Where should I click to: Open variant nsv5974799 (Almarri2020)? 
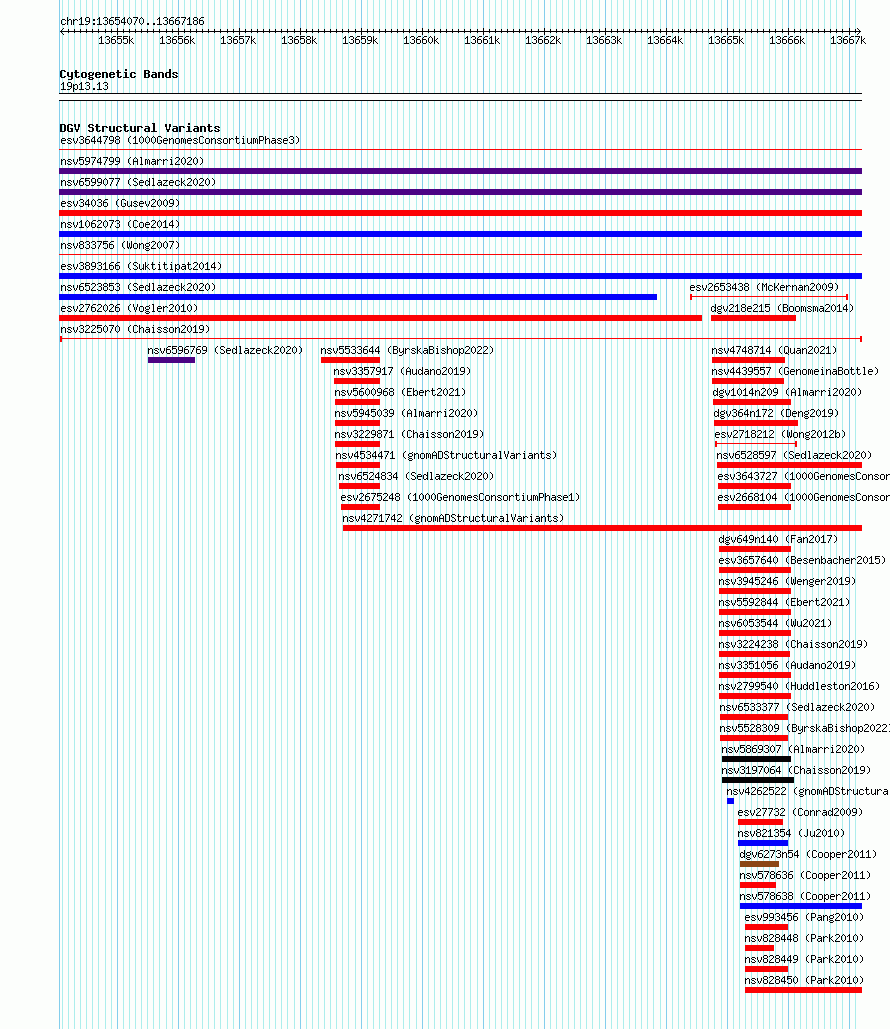click(132, 161)
